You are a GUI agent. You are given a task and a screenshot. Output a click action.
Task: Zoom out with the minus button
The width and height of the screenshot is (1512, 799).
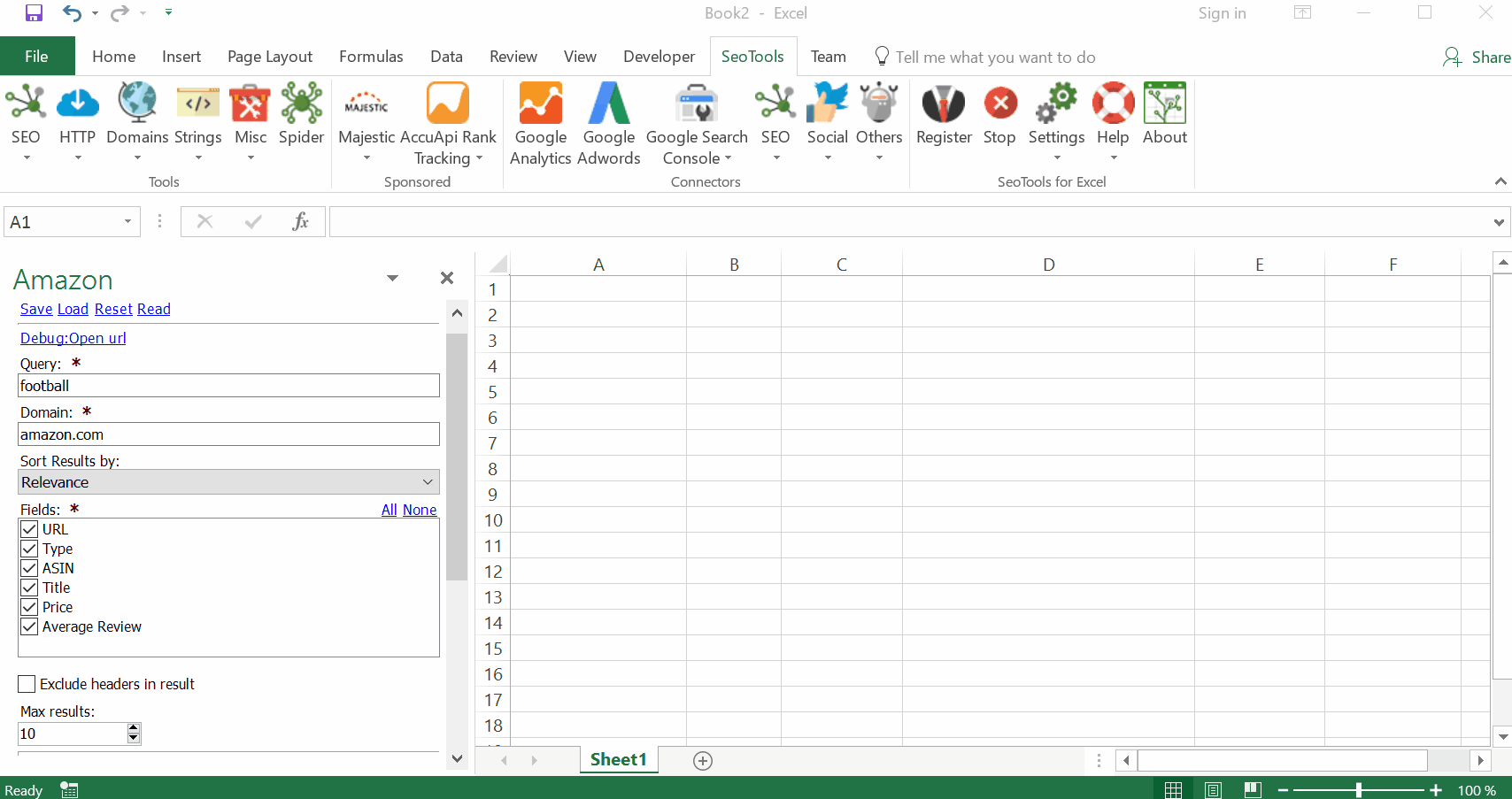click(x=1283, y=790)
